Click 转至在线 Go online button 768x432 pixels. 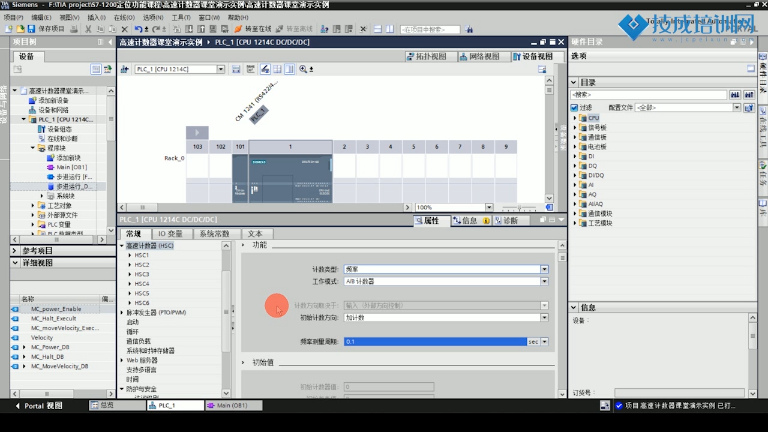(x=252, y=29)
